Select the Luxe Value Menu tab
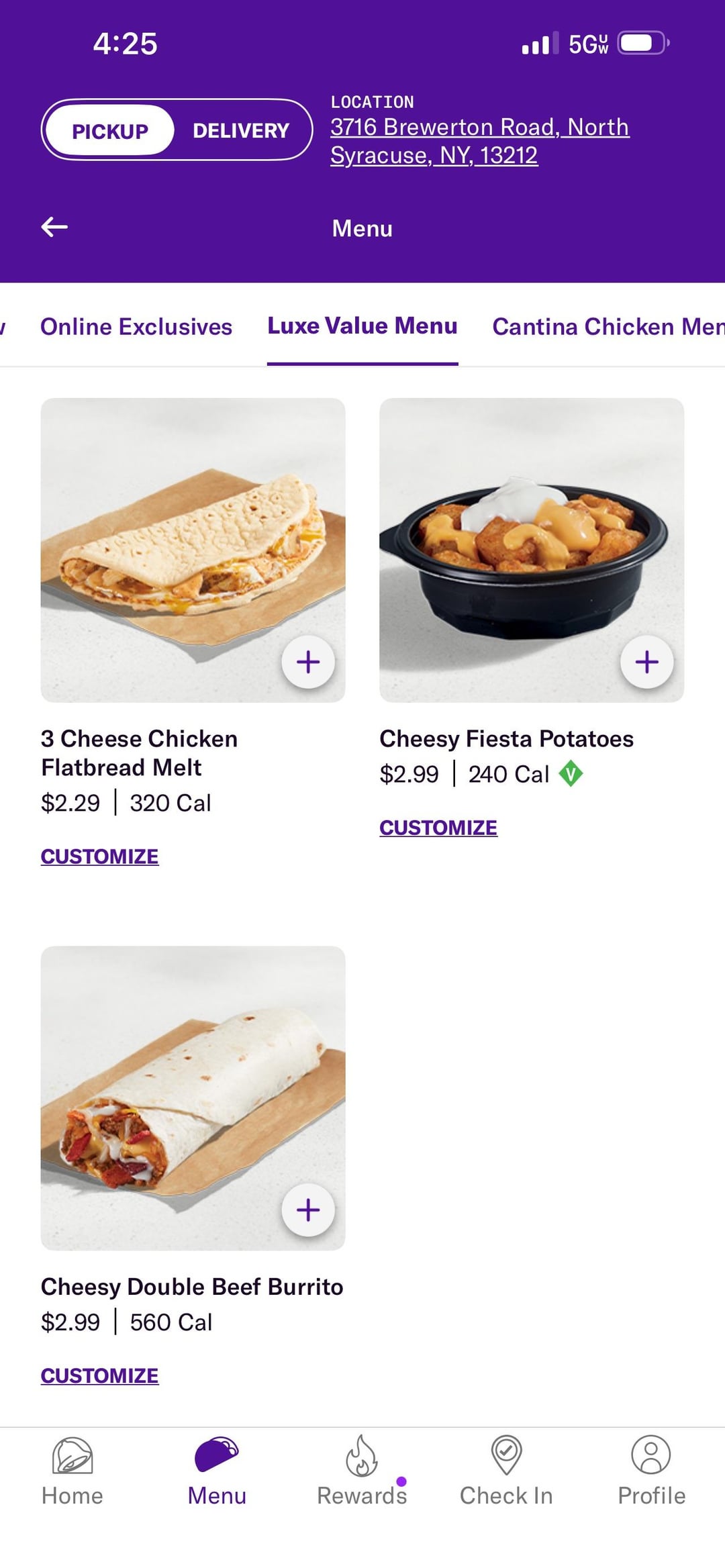 (x=362, y=326)
